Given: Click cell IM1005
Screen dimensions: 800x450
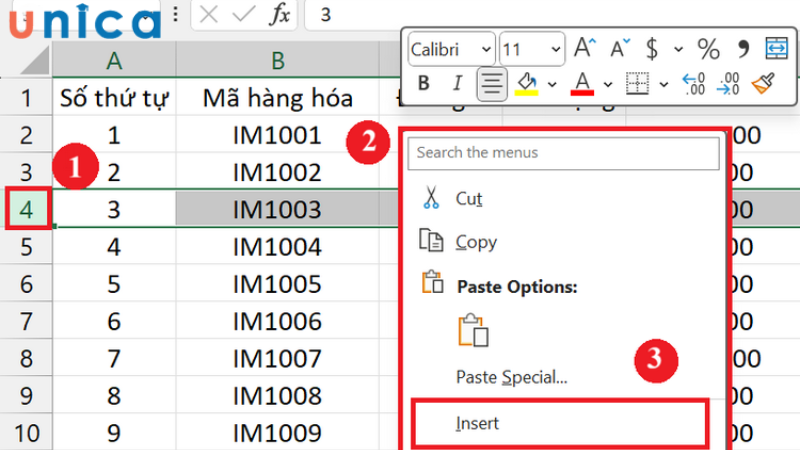Looking at the screenshot, I should coord(278,284).
